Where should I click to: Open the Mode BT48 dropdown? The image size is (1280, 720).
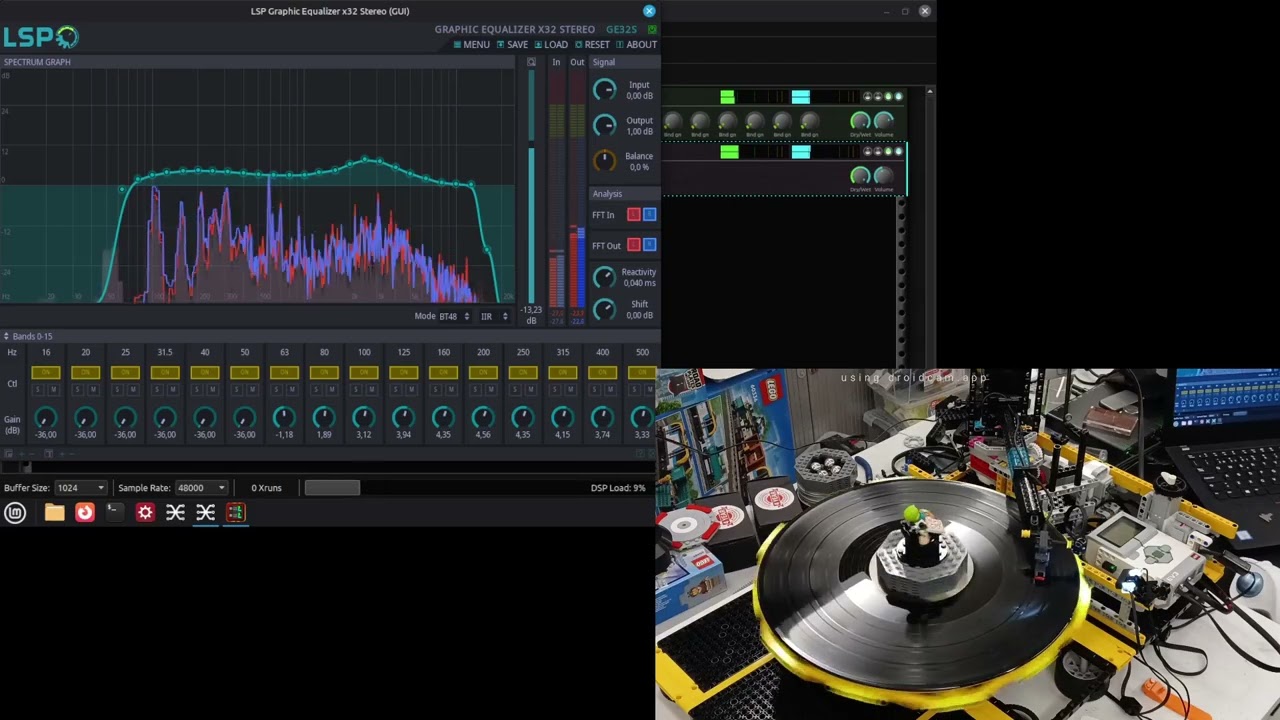click(x=455, y=317)
